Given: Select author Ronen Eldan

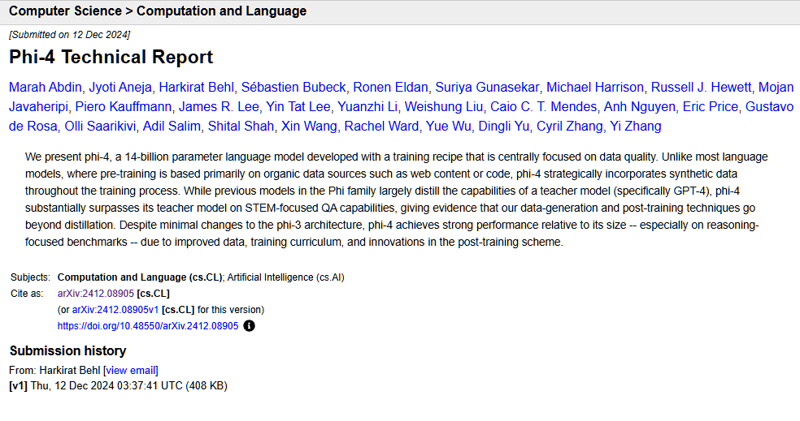Looking at the screenshot, I should click(x=390, y=87).
